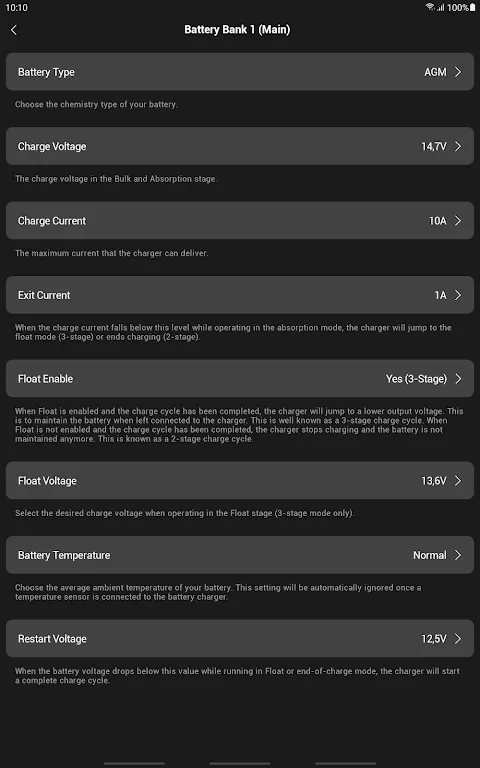Image resolution: width=480 pixels, height=768 pixels.
Task: Tap the Battery Bank 1 (Main) title
Action: [237, 30]
